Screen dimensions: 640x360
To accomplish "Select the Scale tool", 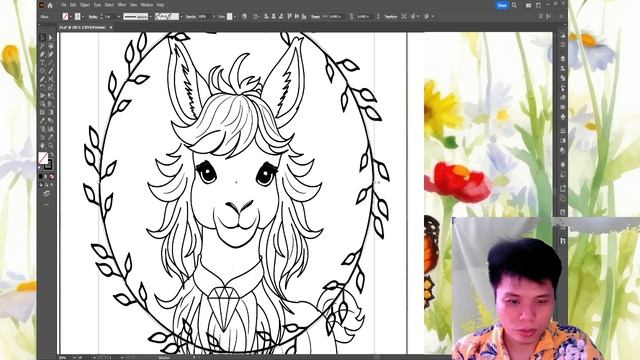I will (51, 88).
